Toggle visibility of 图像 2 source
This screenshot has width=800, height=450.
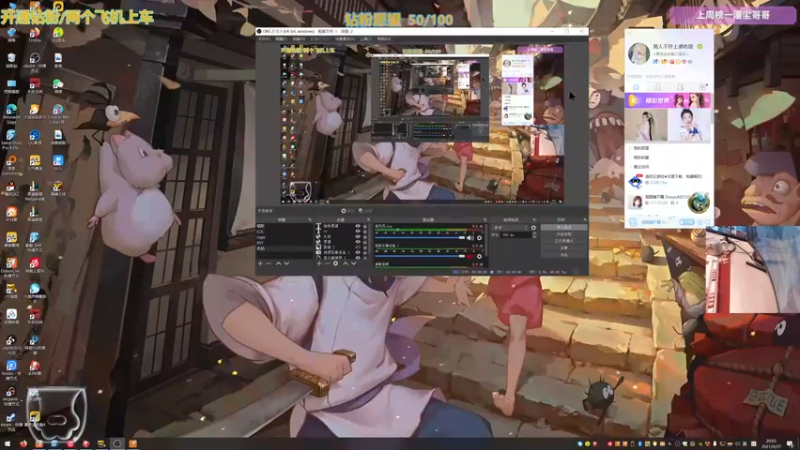358,247
